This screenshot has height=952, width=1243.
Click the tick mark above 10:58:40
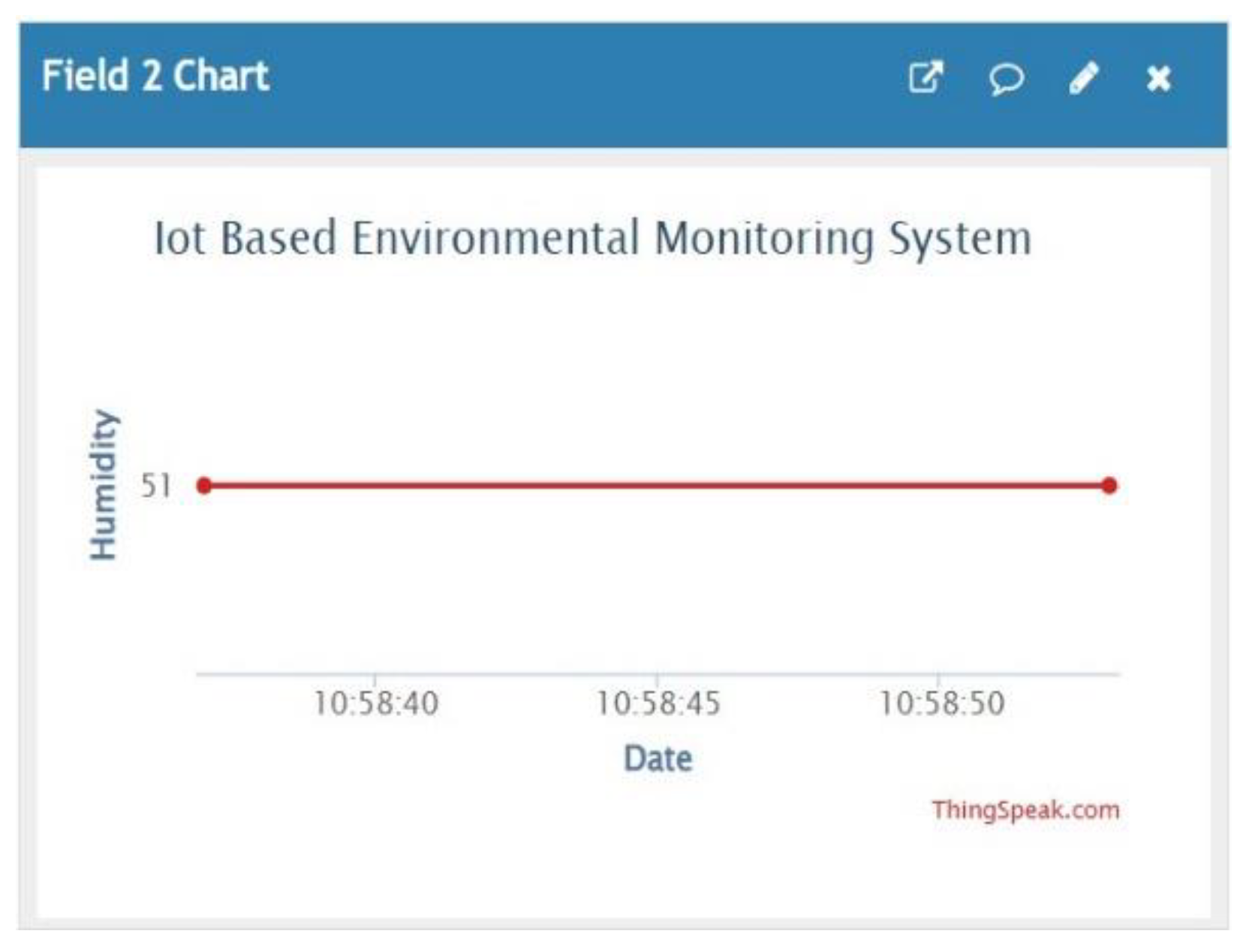pyautogui.click(x=375, y=679)
